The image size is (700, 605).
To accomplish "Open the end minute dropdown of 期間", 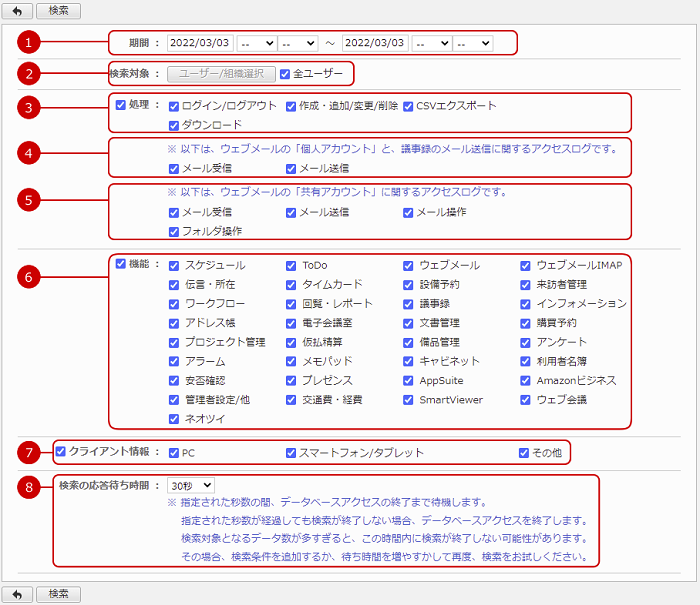I will coord(473,44).
